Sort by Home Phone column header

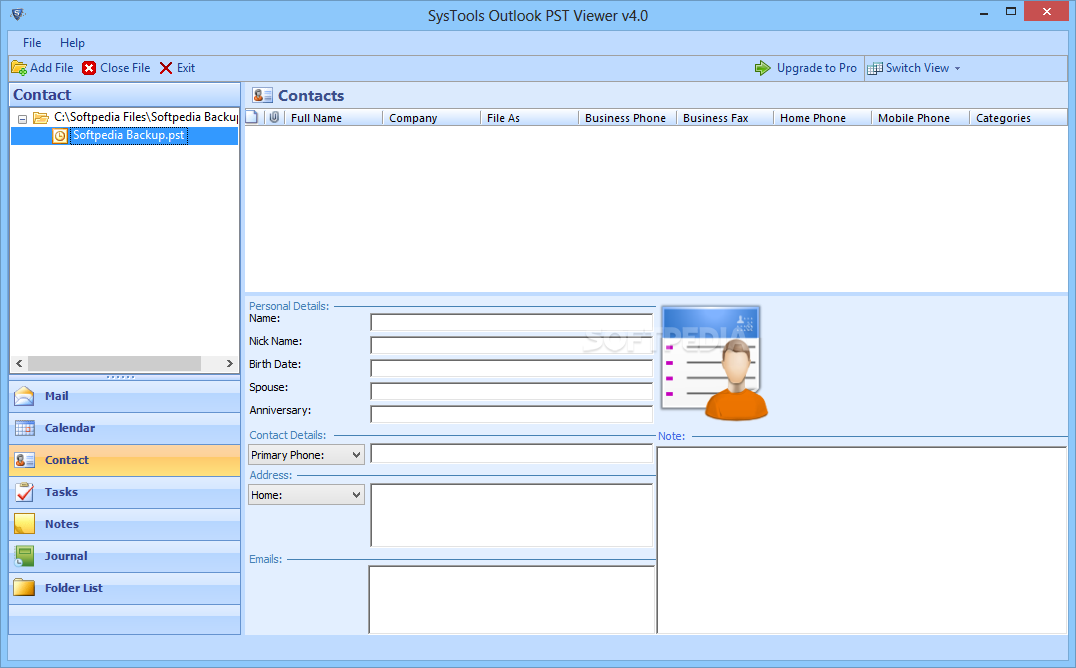823,118
